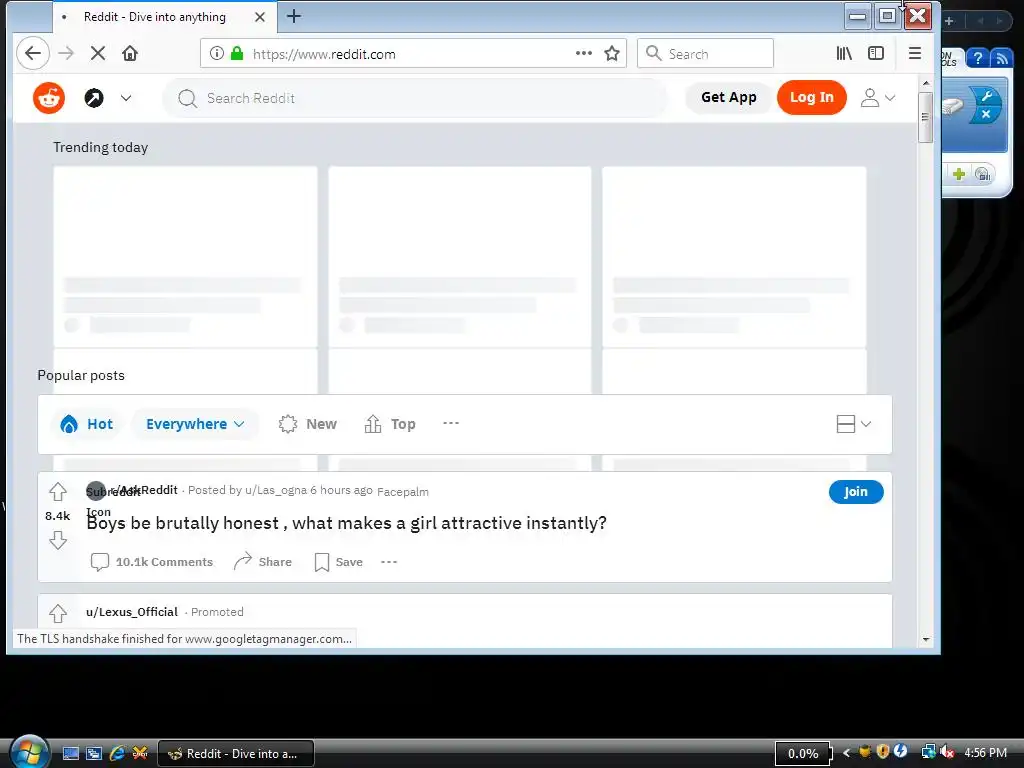
Task: Click the Reddit taskbar window button
Action: [236, 754]
